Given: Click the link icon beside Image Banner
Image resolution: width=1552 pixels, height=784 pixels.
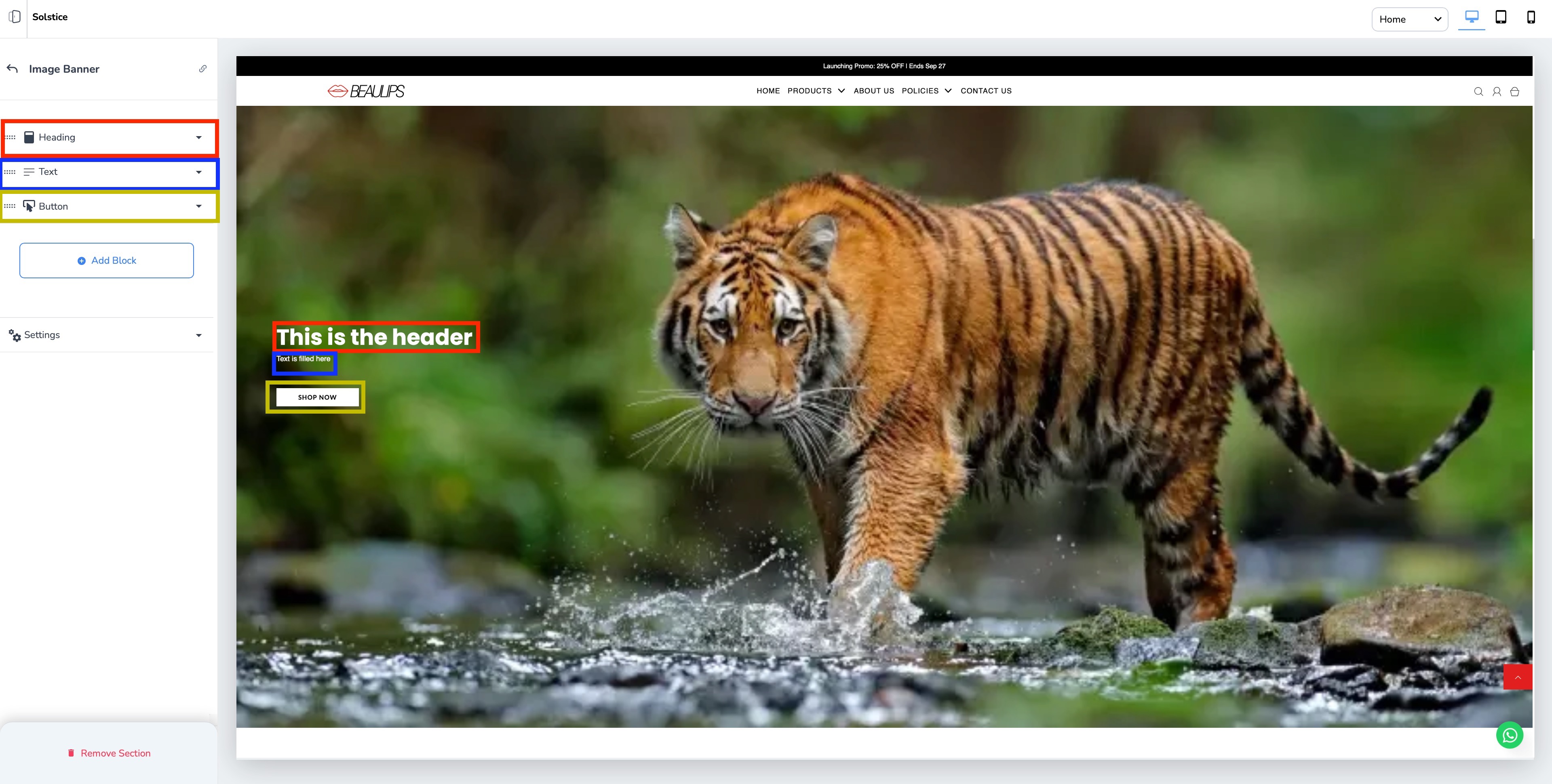Looking at the screenshot, I should pyautogui.click(x=203, y=69).
